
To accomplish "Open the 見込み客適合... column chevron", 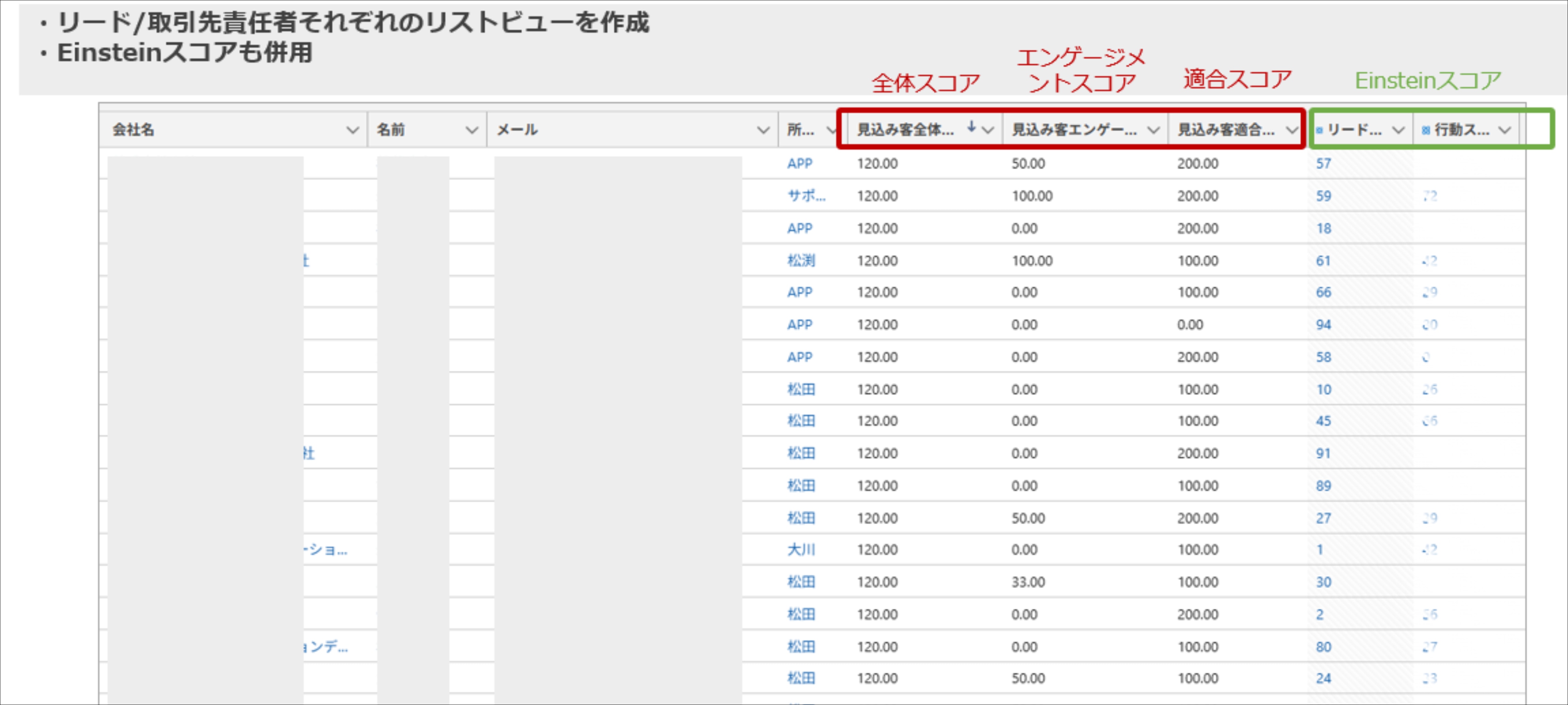I will click(x=1292, y=130).
